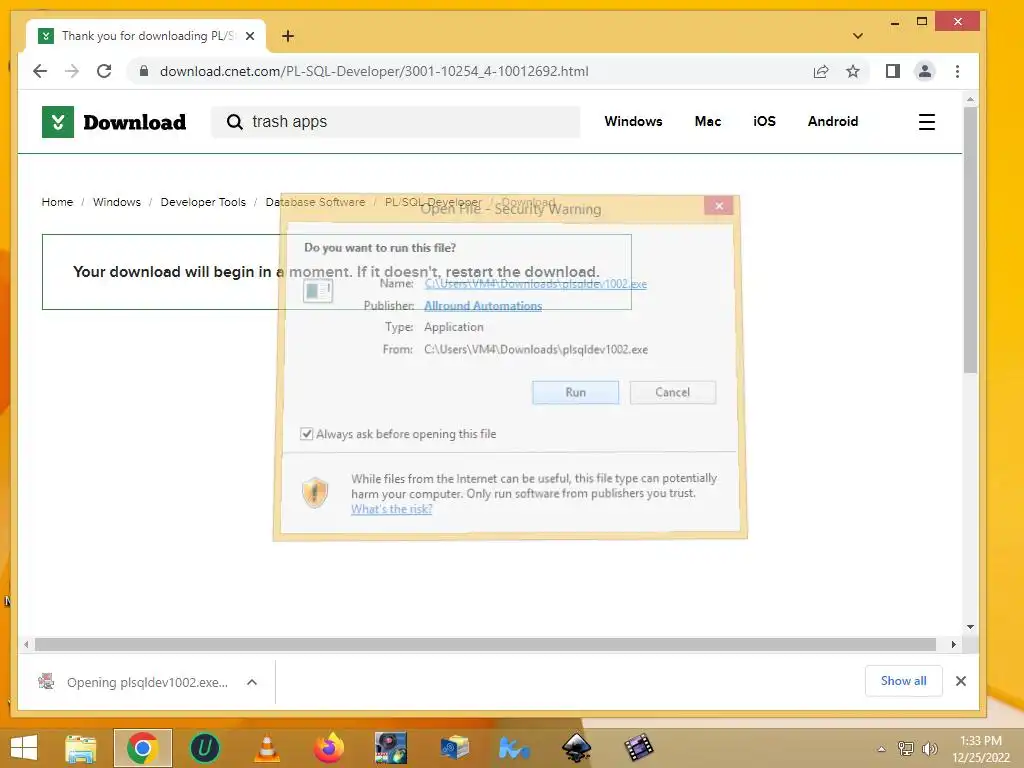The image size is (1024, 768).
Task: Open VLC media player from taskbar
Action: 267,748
